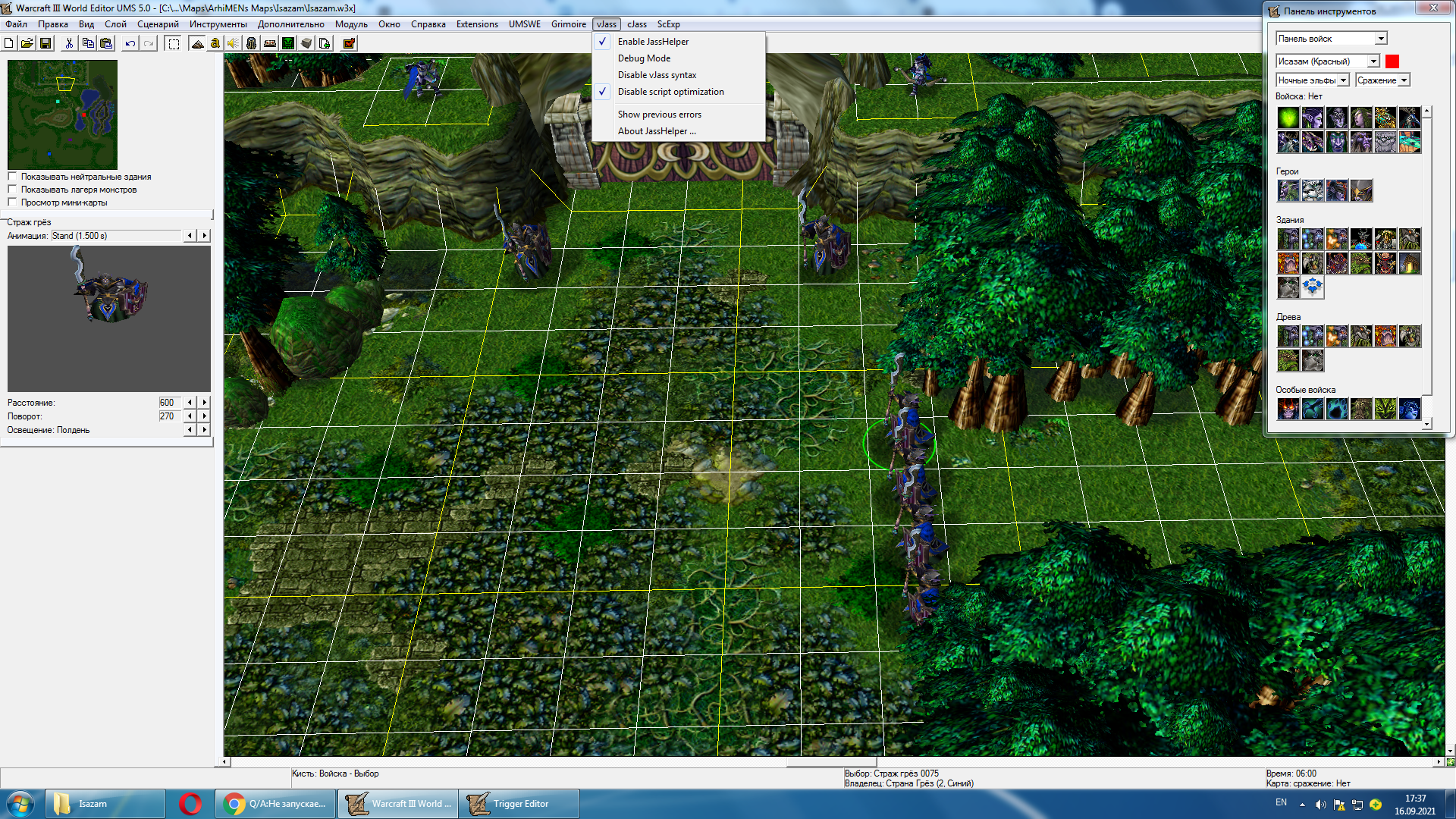This screenshot has height=819, width=1456.
Task: Enable Показывать лагеря монстров checkbox
Action: (12, 190)
